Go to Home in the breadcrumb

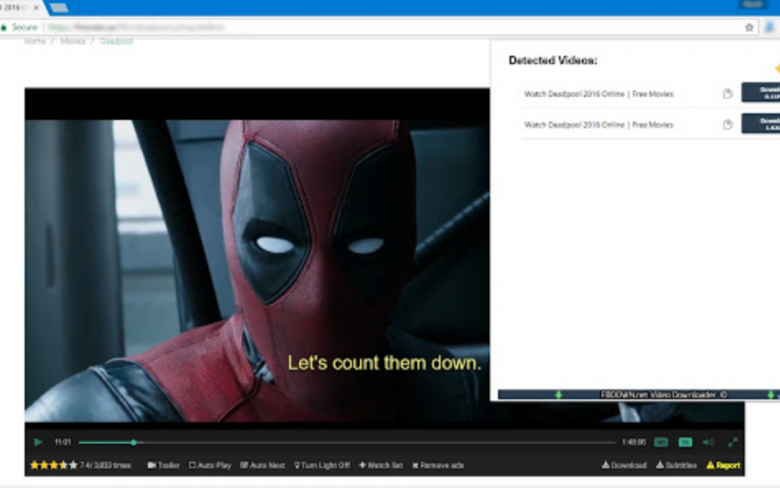click(35, 42)
